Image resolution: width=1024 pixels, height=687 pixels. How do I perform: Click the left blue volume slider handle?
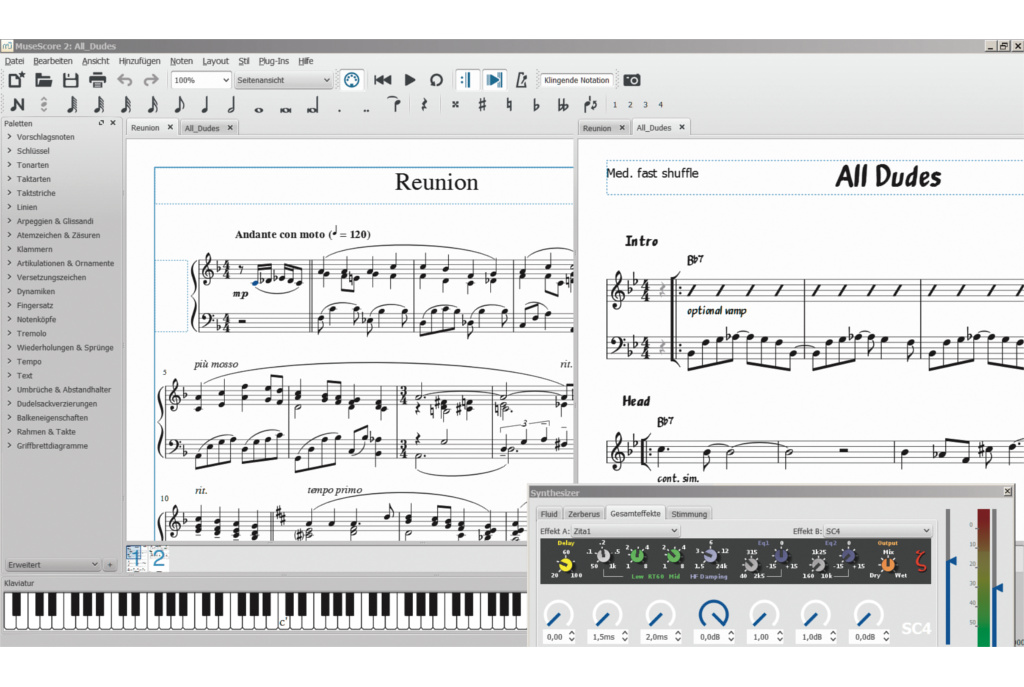[950, 561]
